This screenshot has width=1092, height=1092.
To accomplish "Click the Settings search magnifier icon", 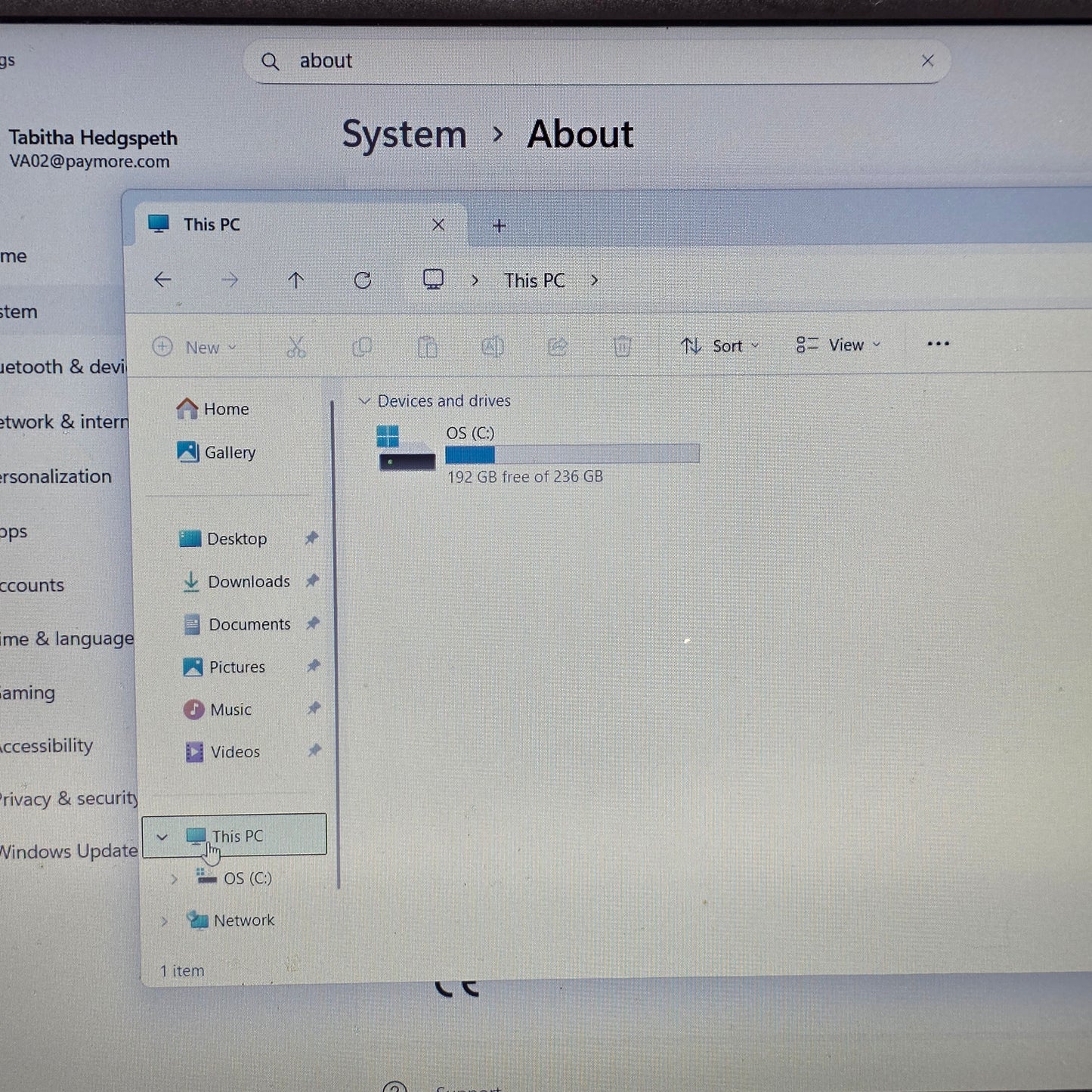I will [x=270, y=62].
